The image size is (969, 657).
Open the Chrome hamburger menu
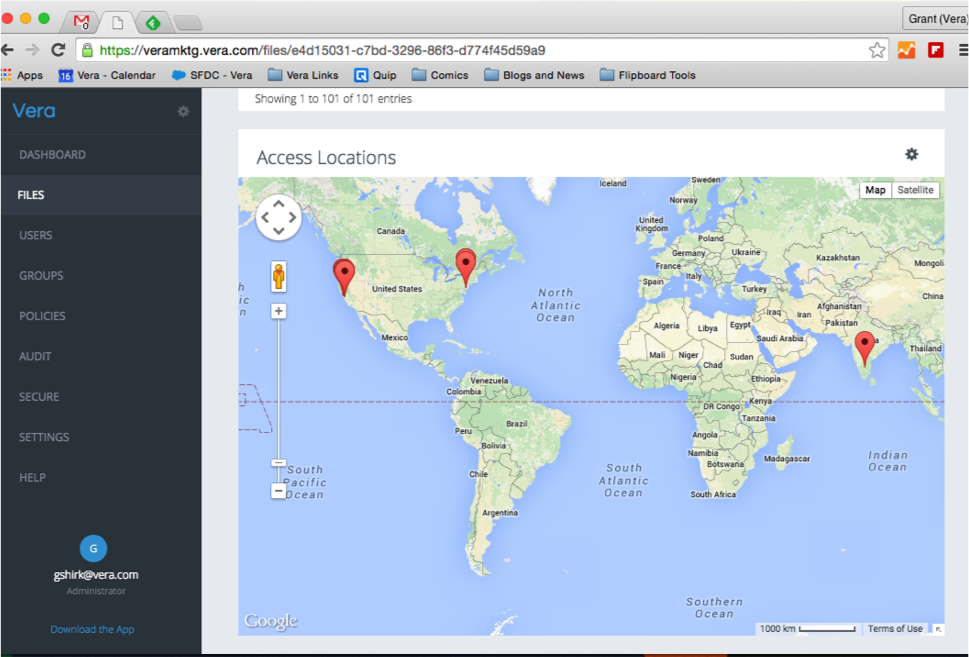(x=962, y=50)
